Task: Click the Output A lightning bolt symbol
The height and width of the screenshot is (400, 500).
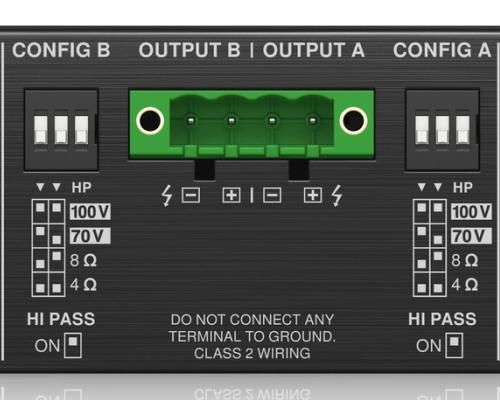Action: 337,196
